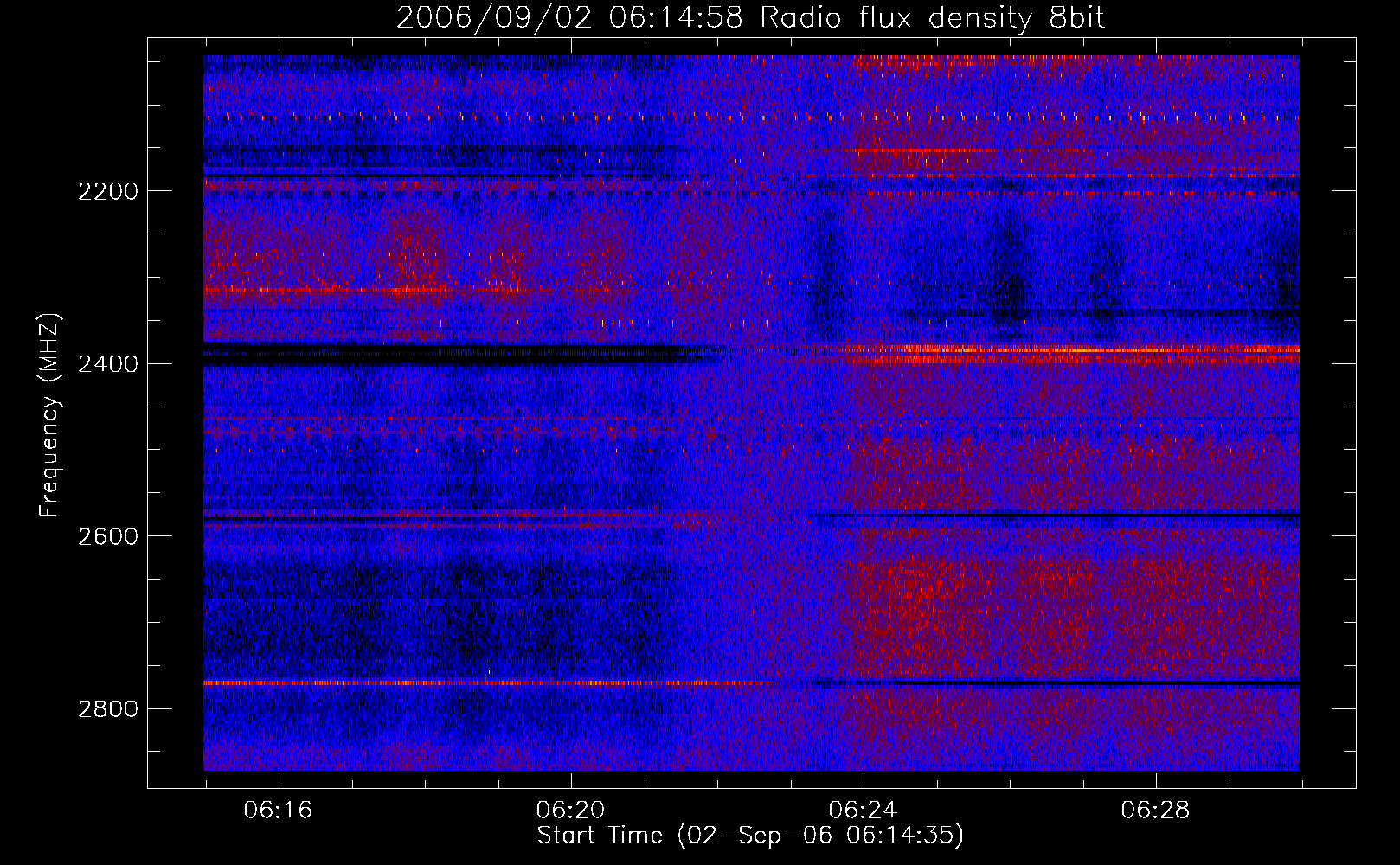The image size is (1400, 865).
Task: Click the plot title '2006/09/02 06:14:58 Radio flux density 8bit'
Action: coord(750,18)
